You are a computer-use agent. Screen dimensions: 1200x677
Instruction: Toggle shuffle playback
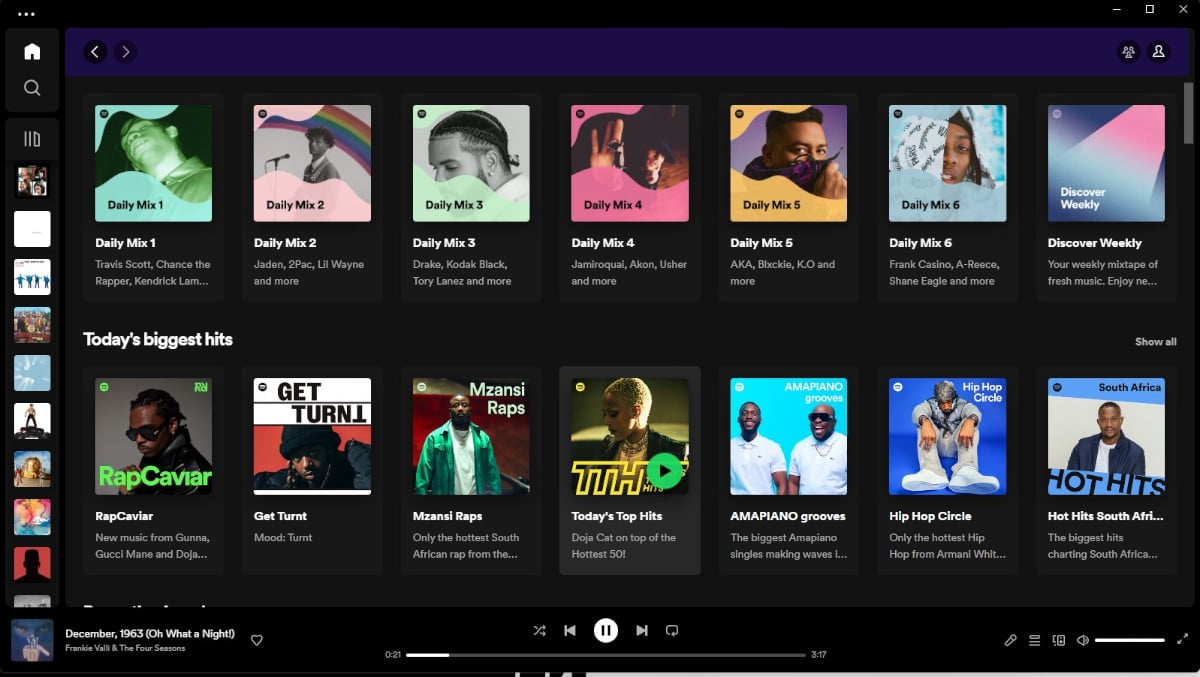[539, 630]
